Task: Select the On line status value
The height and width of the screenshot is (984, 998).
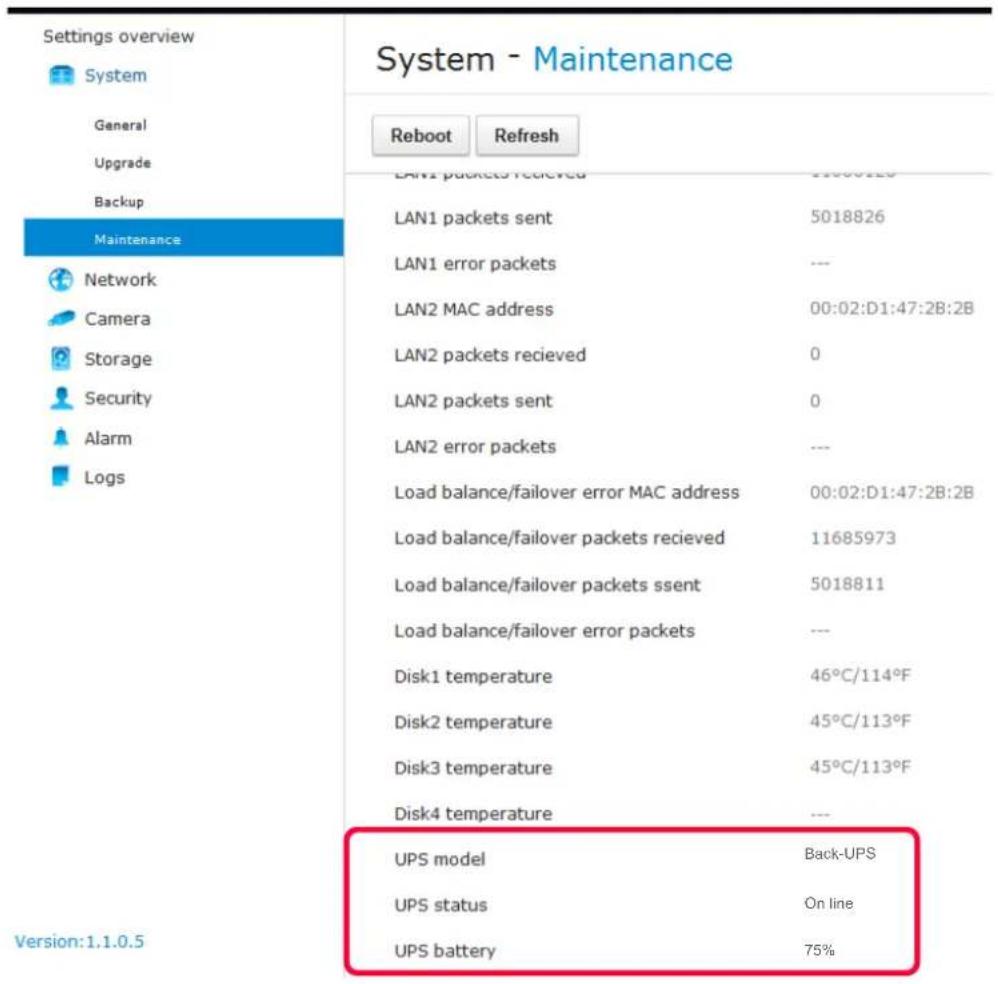Action: click(829, 903)
